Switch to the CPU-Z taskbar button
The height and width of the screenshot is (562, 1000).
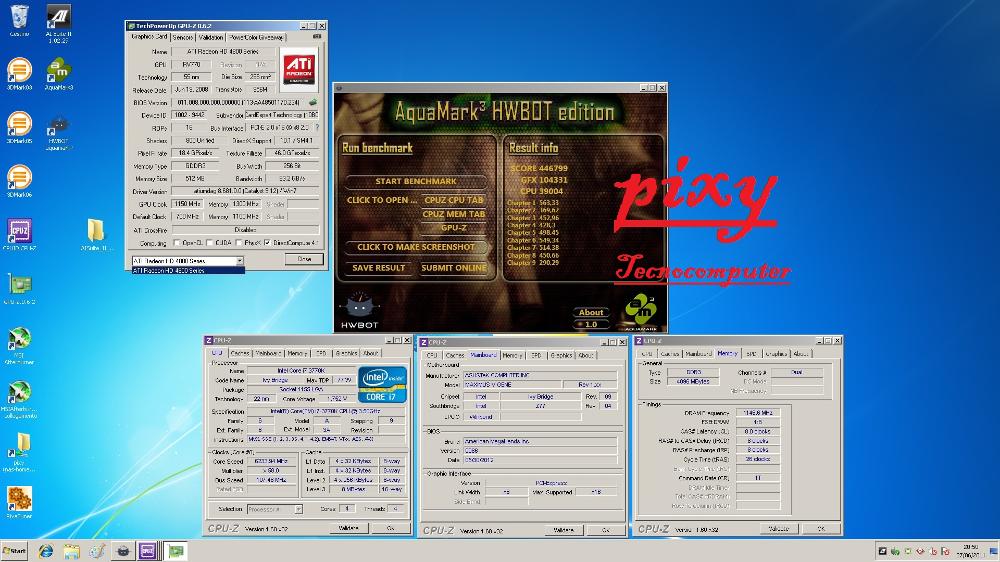[148, 551]
